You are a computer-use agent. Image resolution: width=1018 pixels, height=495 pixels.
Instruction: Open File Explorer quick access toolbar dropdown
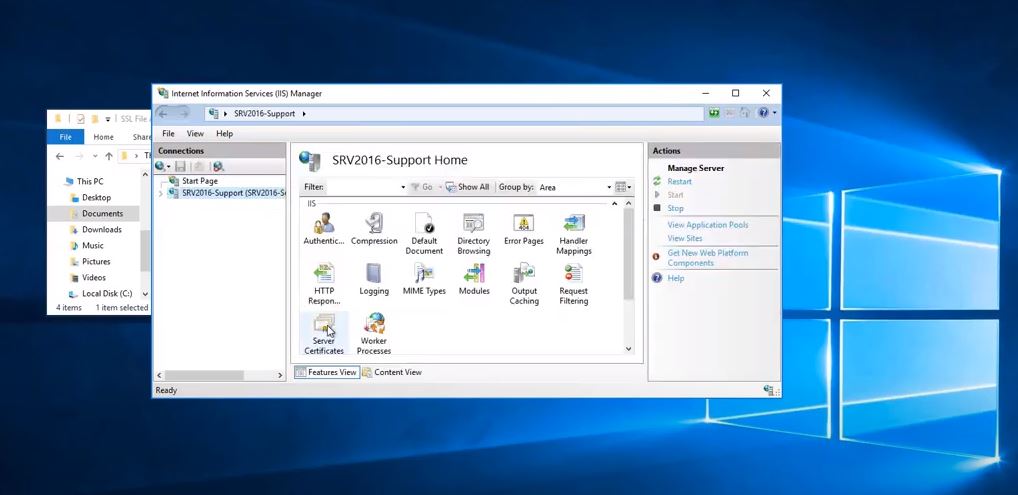108,119
